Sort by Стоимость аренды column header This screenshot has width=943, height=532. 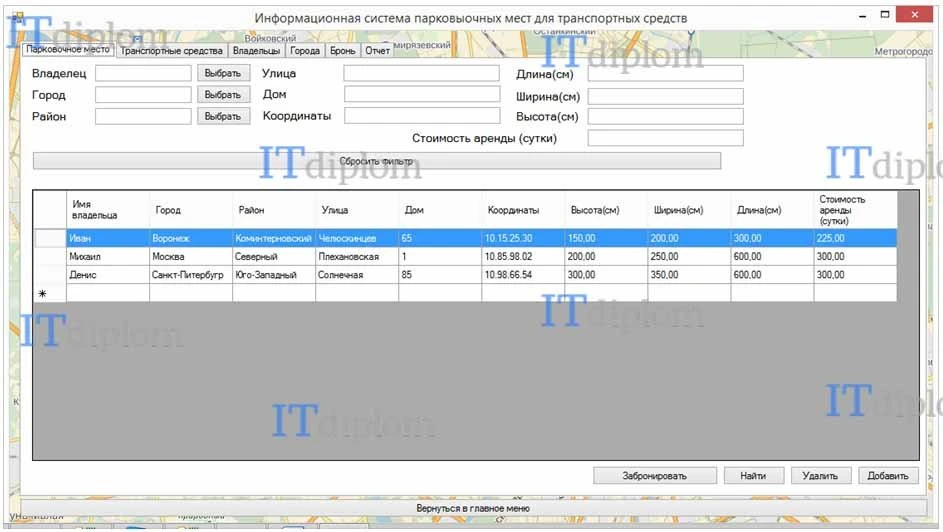point(855,210)
